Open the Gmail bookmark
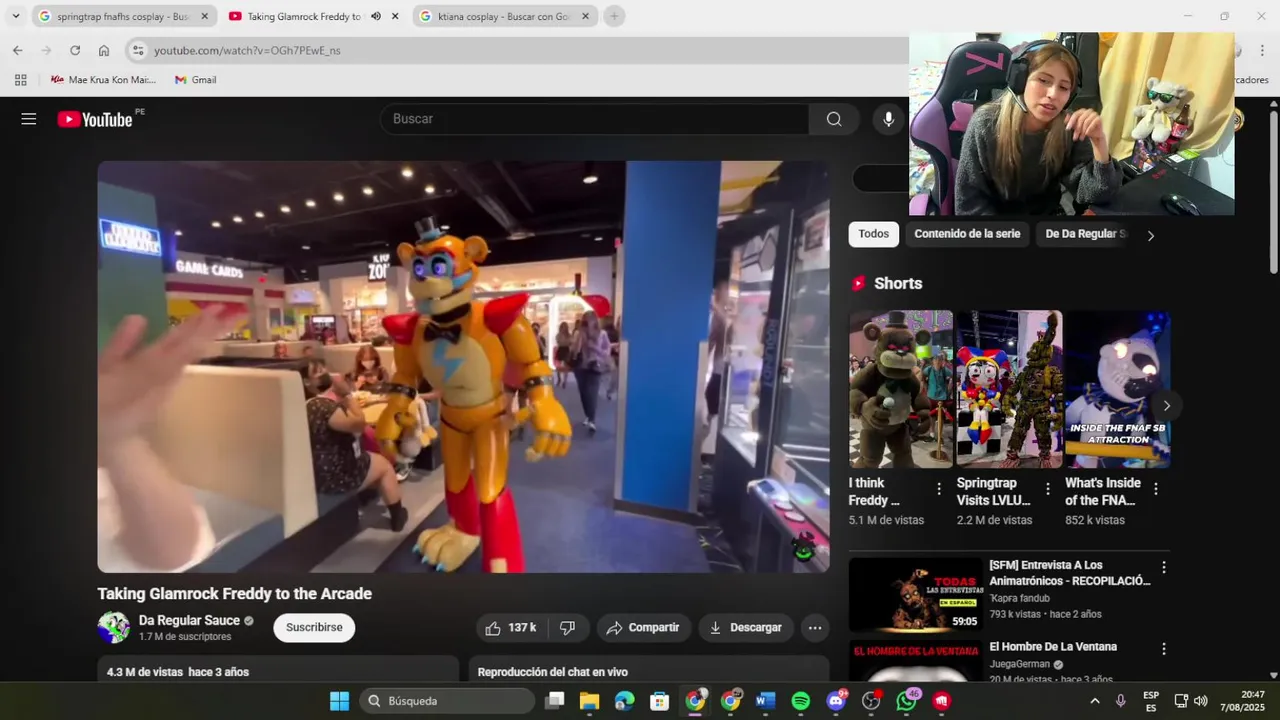This screenshot has height=720, width=1280. [x=195, y=80]
